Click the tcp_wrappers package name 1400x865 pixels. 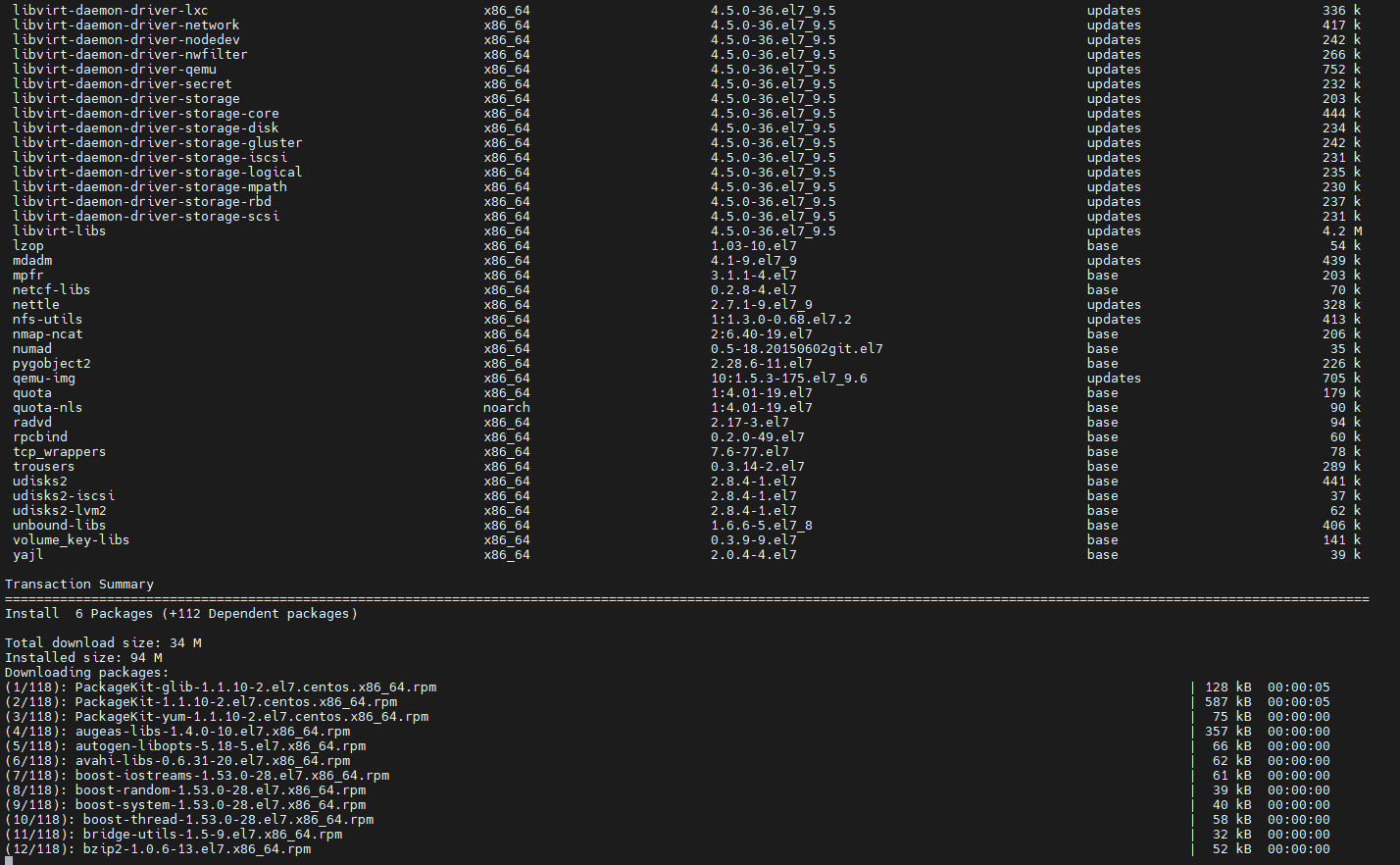pos(59,452)
